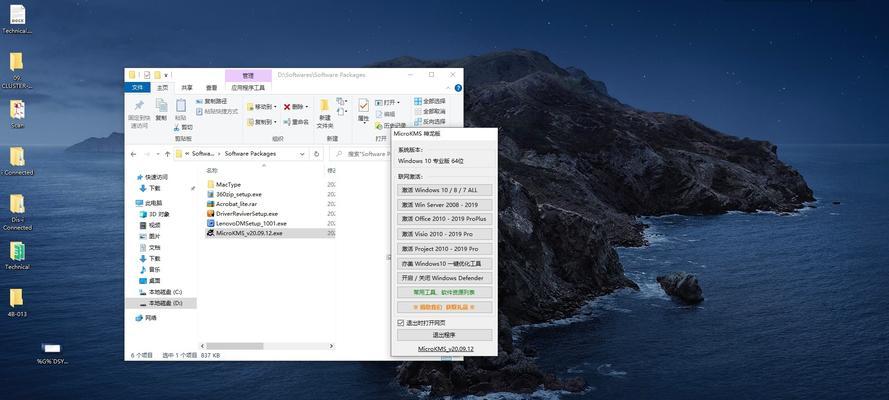Select the MacType folder

224,184
